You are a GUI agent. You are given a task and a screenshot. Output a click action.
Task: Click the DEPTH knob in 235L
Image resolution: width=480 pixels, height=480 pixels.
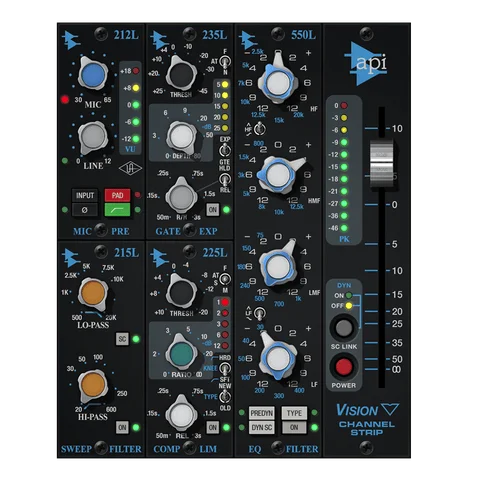pyautogui.click(x=181, y=137)
